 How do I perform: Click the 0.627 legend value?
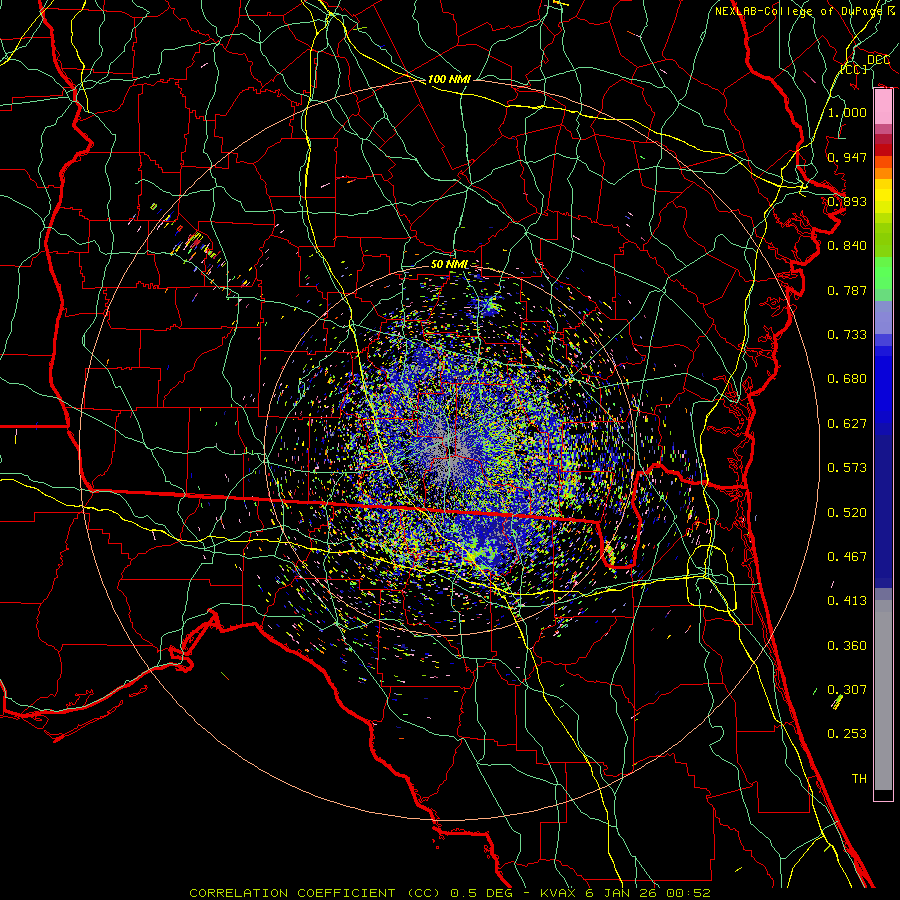847,423
